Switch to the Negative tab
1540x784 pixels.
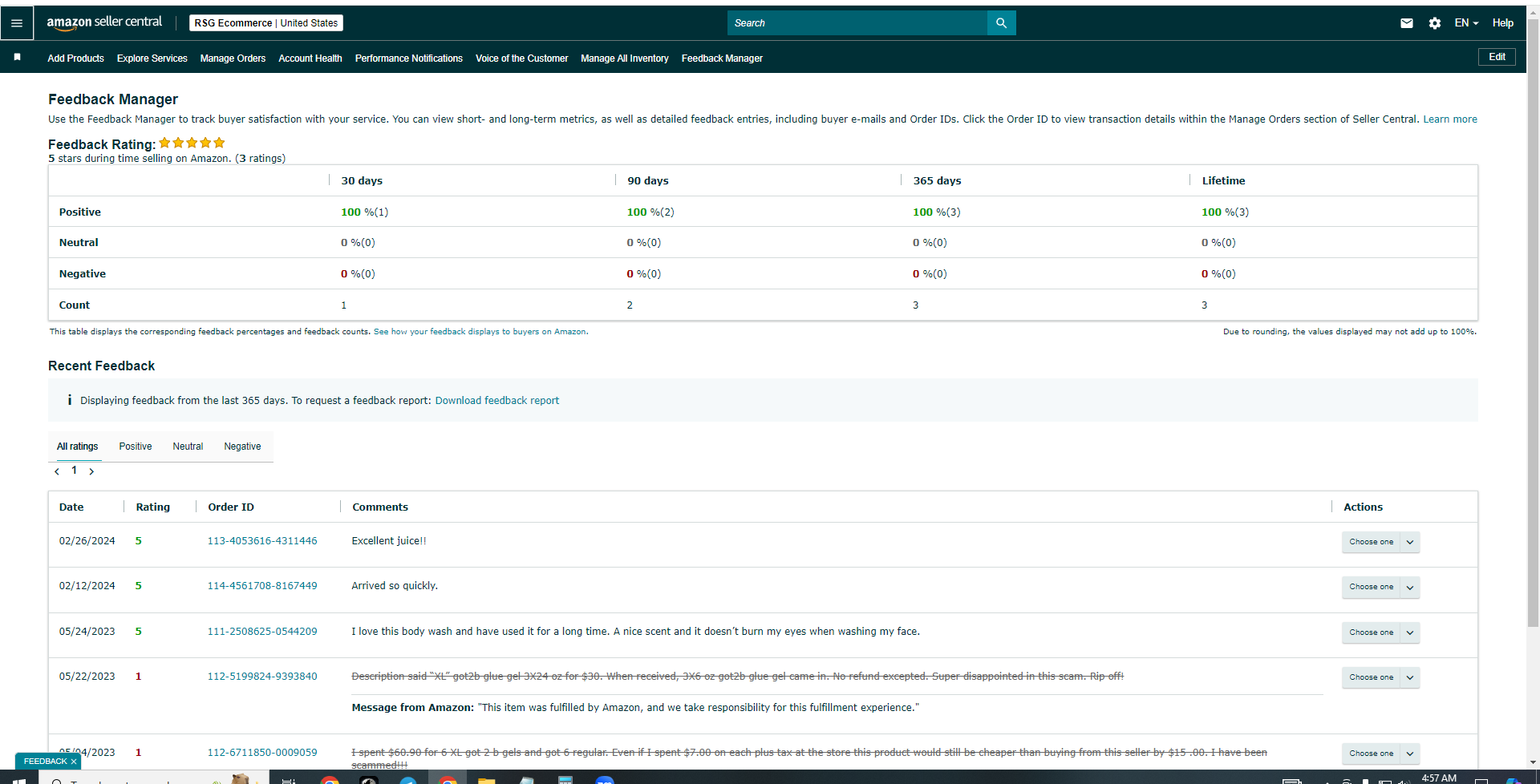242,447
